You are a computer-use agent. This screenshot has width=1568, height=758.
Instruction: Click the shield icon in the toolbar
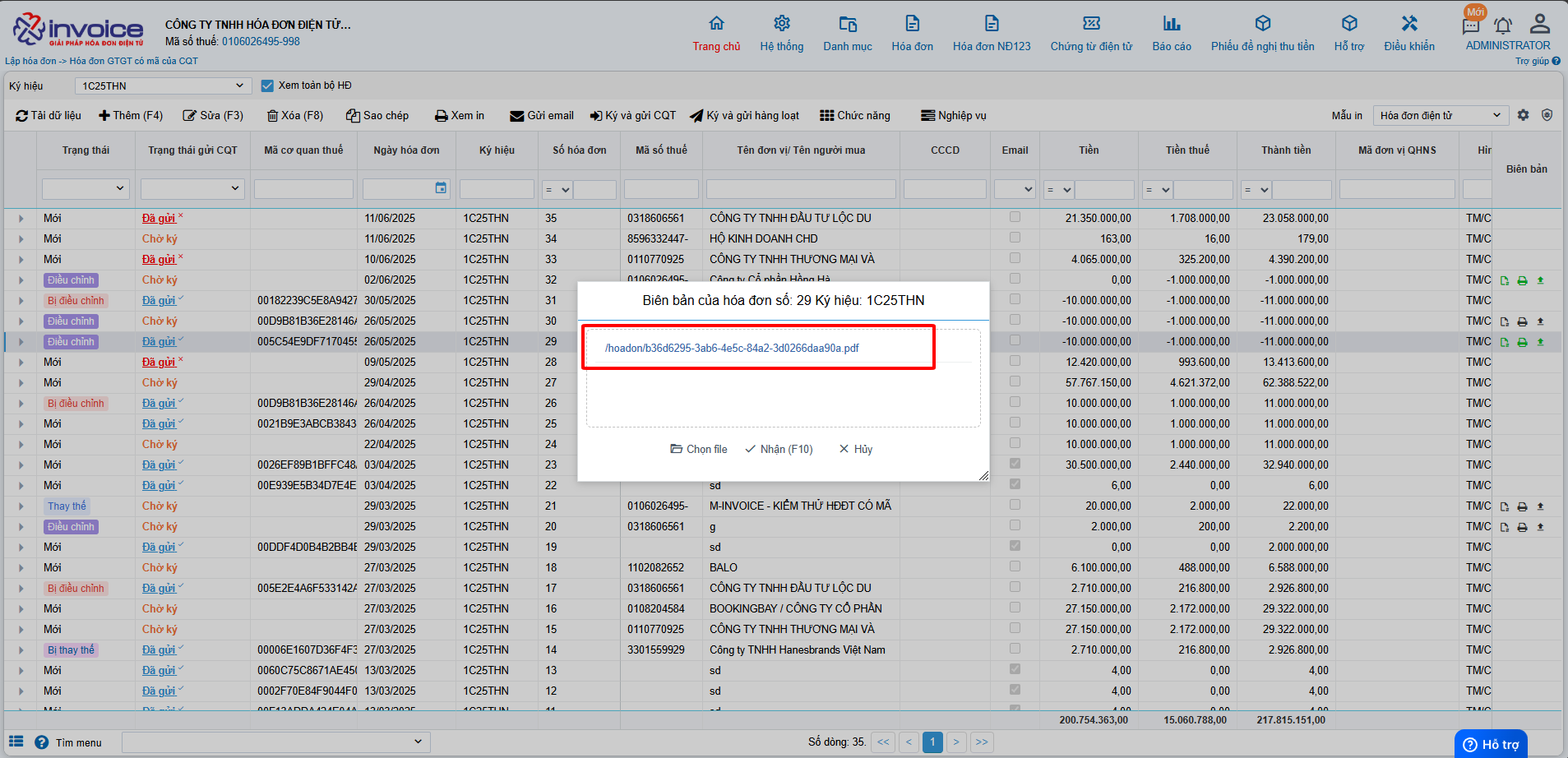point(1547,115)
